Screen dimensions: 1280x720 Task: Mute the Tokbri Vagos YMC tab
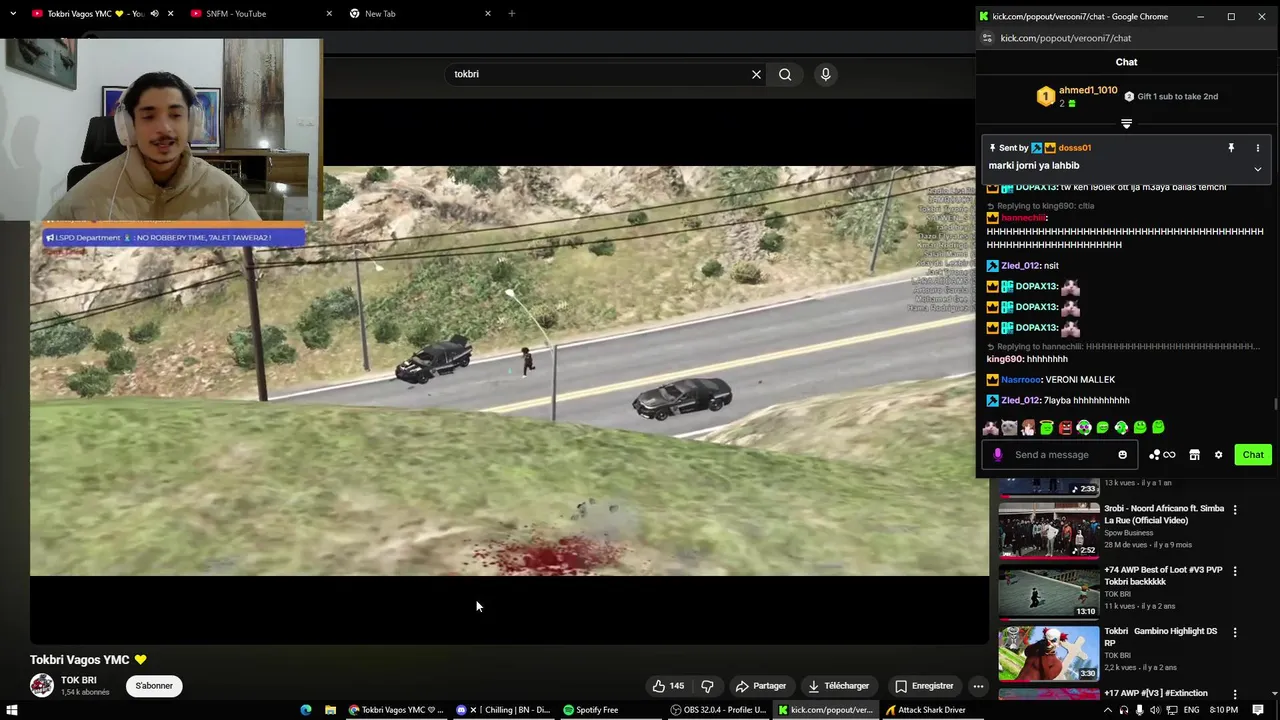click(154, 14)
